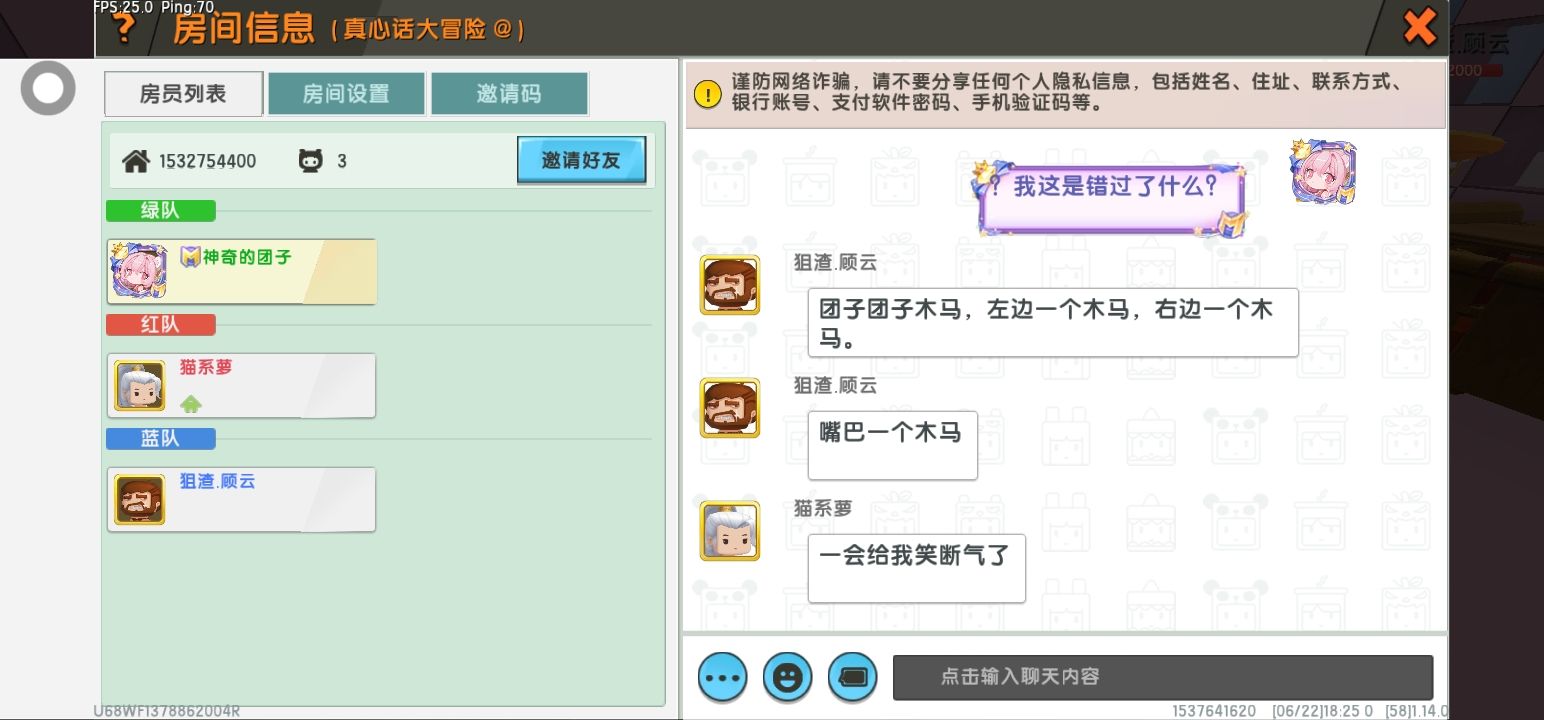Select player 狙渣.顾云 in blue team
The image size is (1544, 720).
[x=242, y=499]
